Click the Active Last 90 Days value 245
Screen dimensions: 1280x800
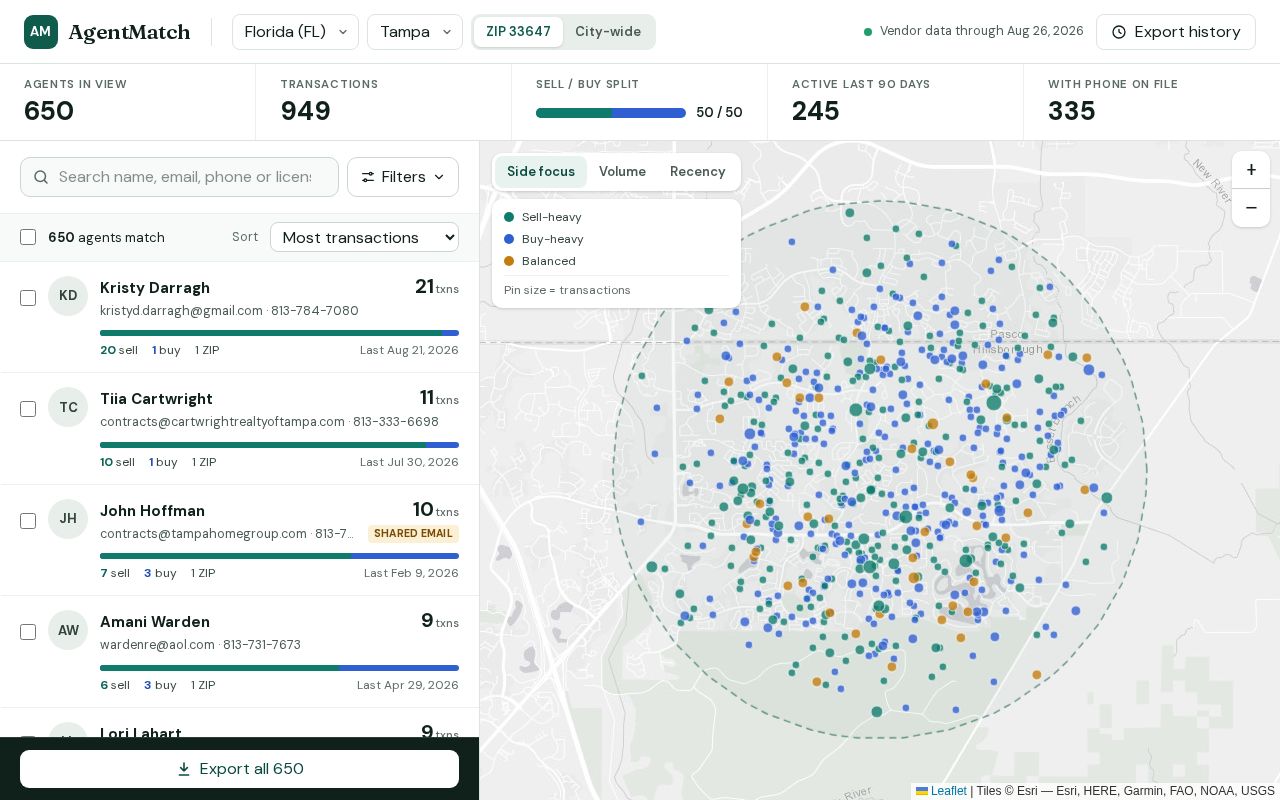(x=816, y=111)
